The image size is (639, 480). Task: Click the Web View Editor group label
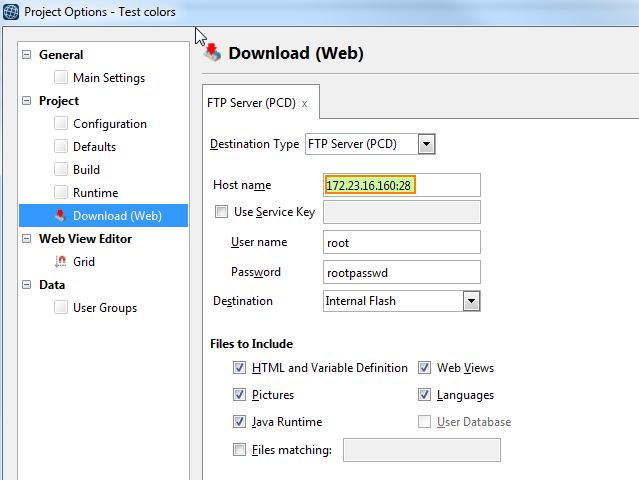(x=85, y=239)
